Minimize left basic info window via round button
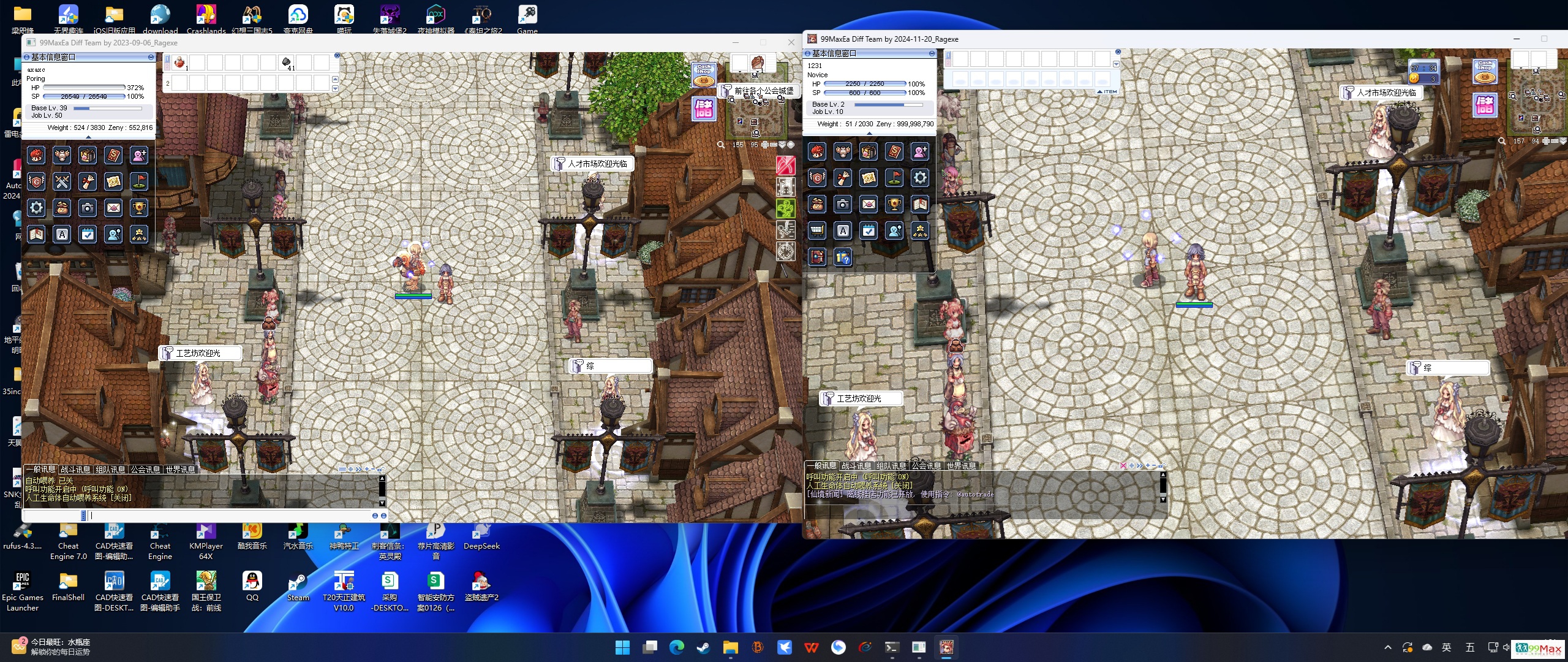Screen dimensions: 1568x662 pos(151,57)
